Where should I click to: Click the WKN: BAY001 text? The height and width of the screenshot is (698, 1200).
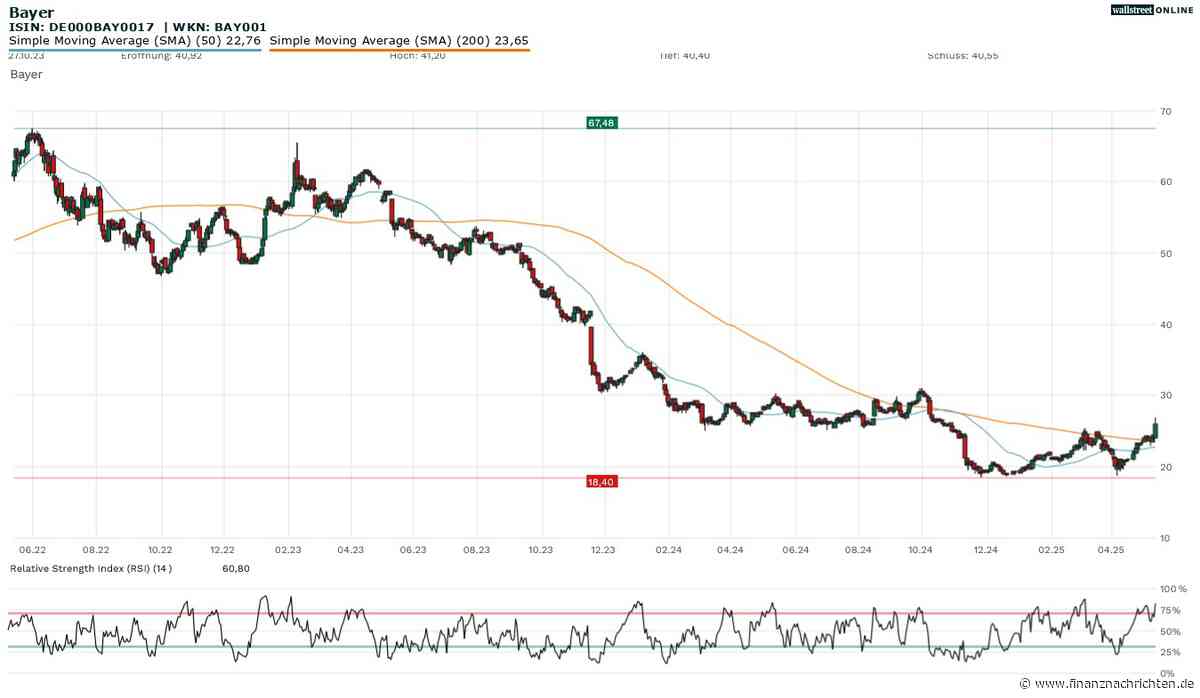tap(220, 27)
